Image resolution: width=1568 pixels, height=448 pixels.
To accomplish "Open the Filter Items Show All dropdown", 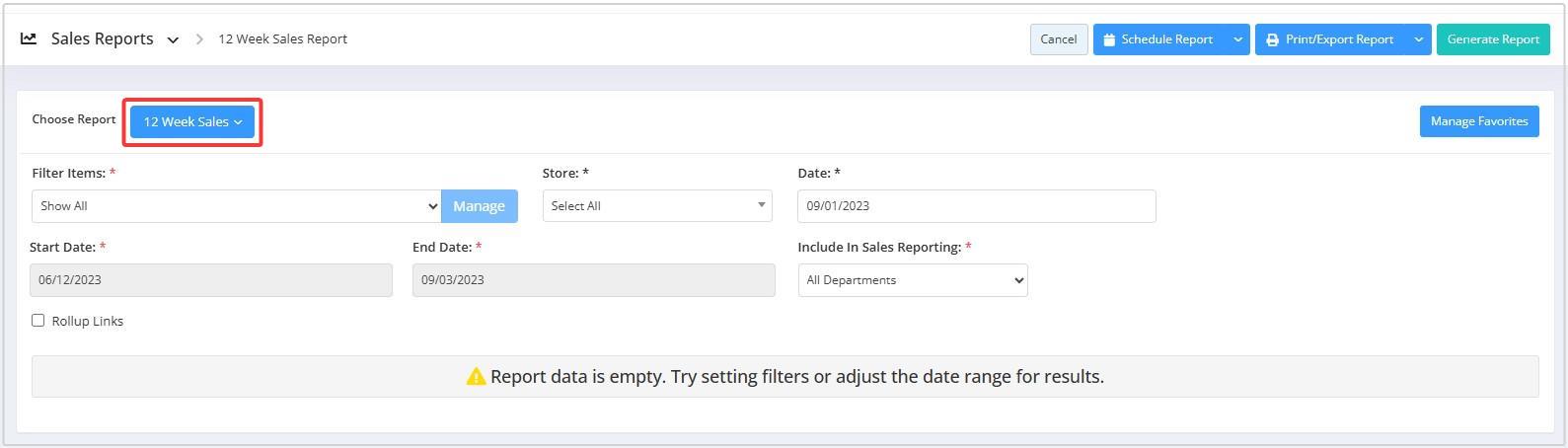I will [236, 206].
